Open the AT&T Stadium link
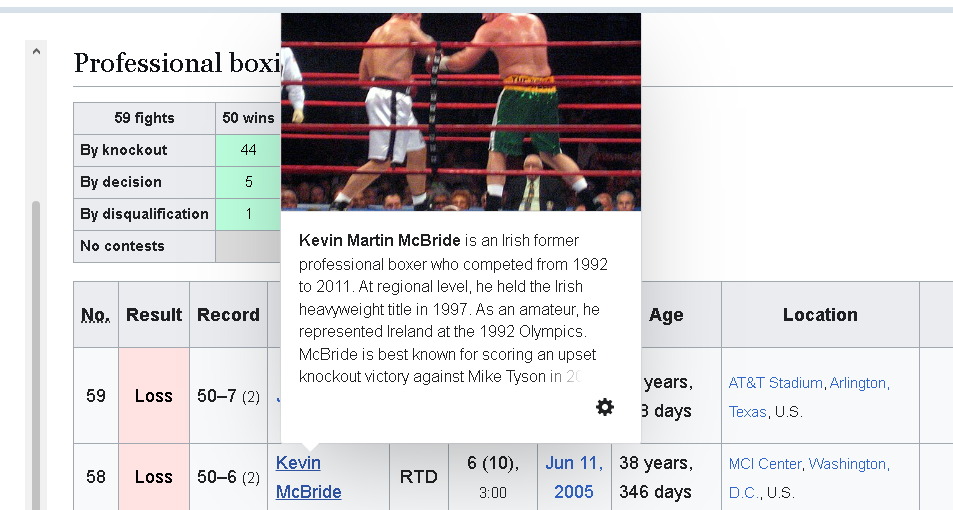The width and height of the screenshot is (953, 510). tap(775, 383)
